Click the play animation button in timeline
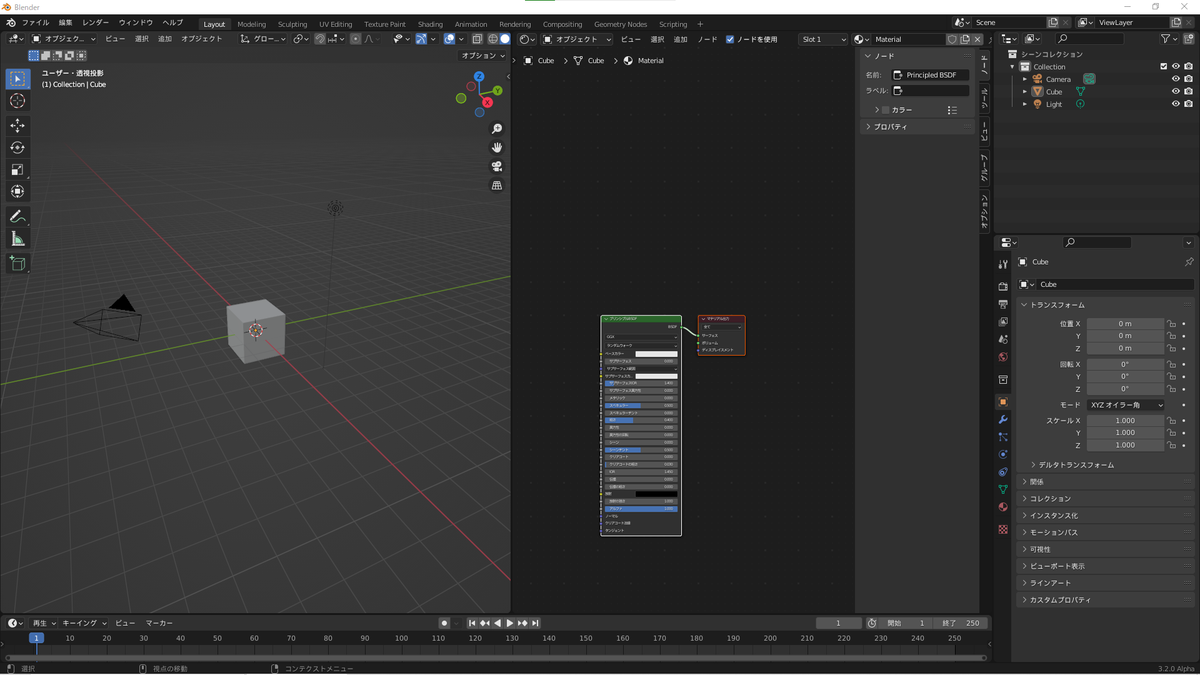This screenshot has height=675, width=1200. pos(509,623)
